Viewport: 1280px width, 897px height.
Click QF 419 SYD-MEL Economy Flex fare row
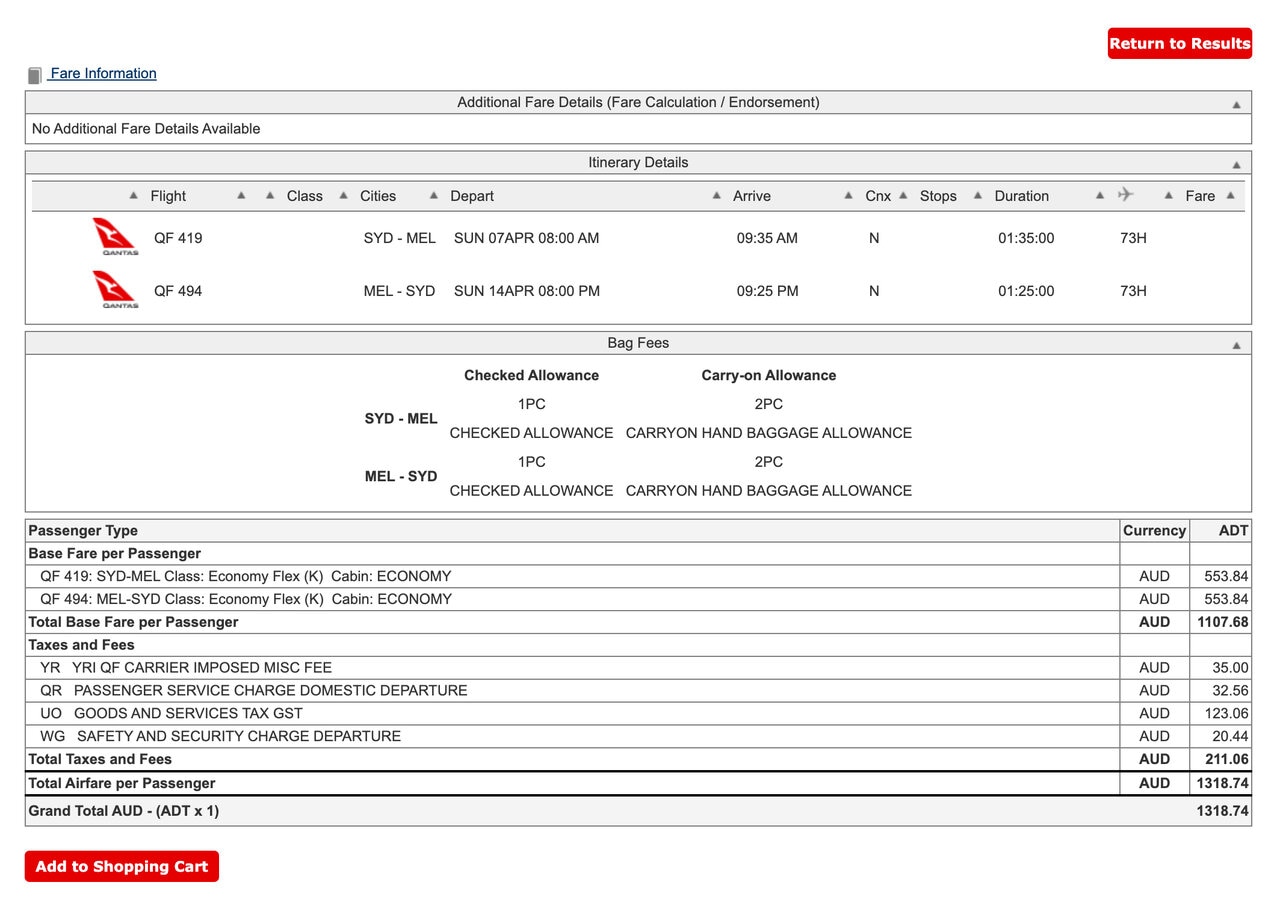pyautogui.click(x=637, y=576)
